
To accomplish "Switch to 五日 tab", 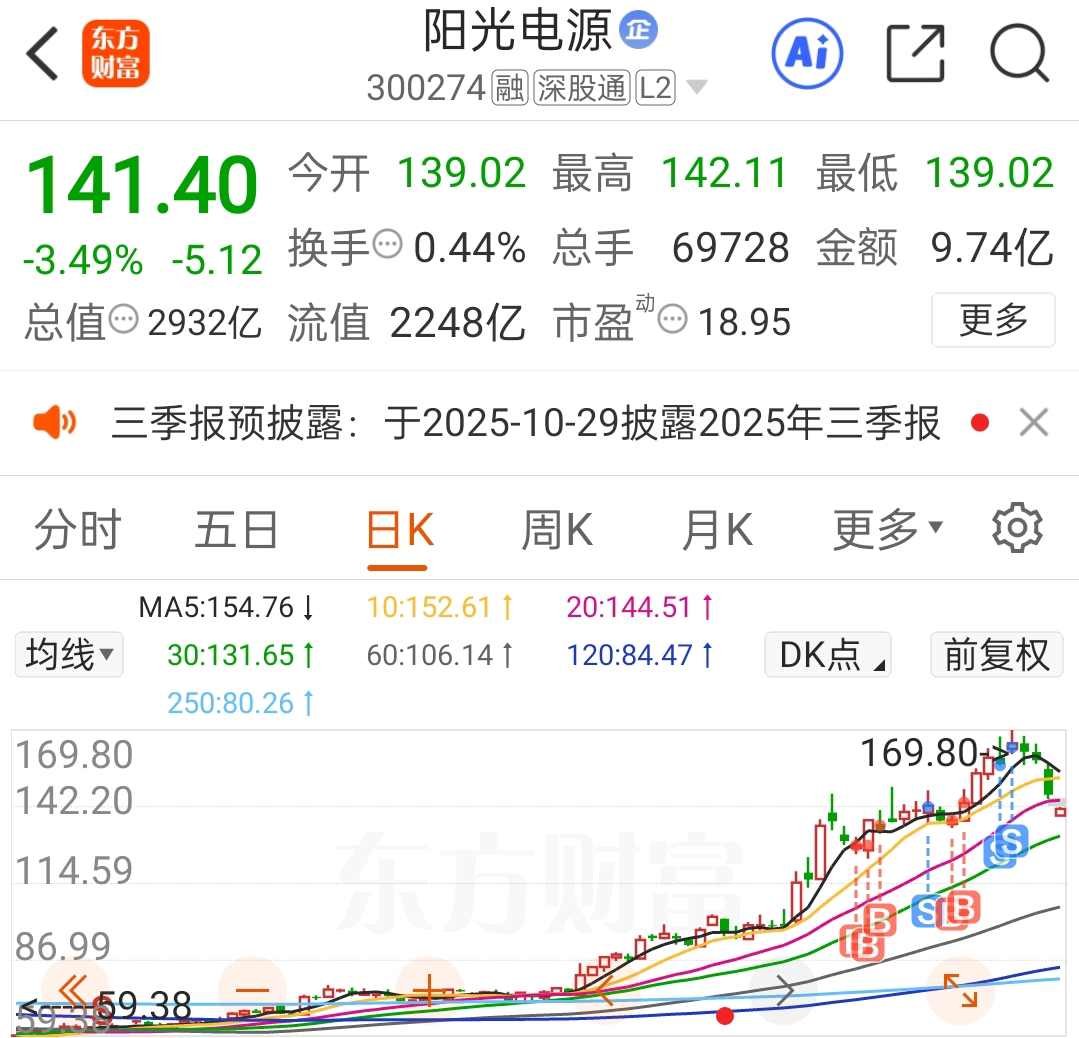I will [237, 530].
